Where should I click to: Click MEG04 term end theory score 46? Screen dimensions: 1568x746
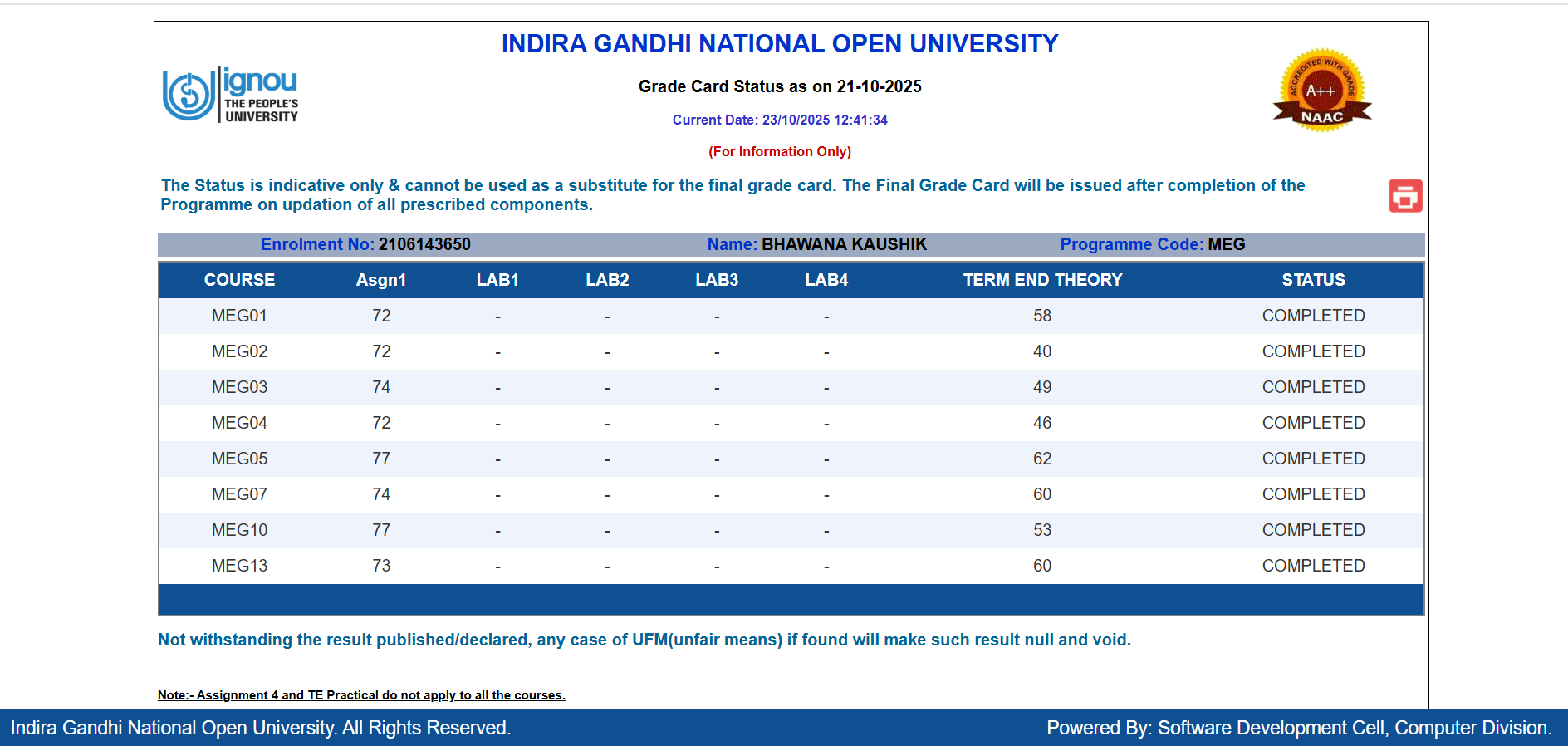1042,423
